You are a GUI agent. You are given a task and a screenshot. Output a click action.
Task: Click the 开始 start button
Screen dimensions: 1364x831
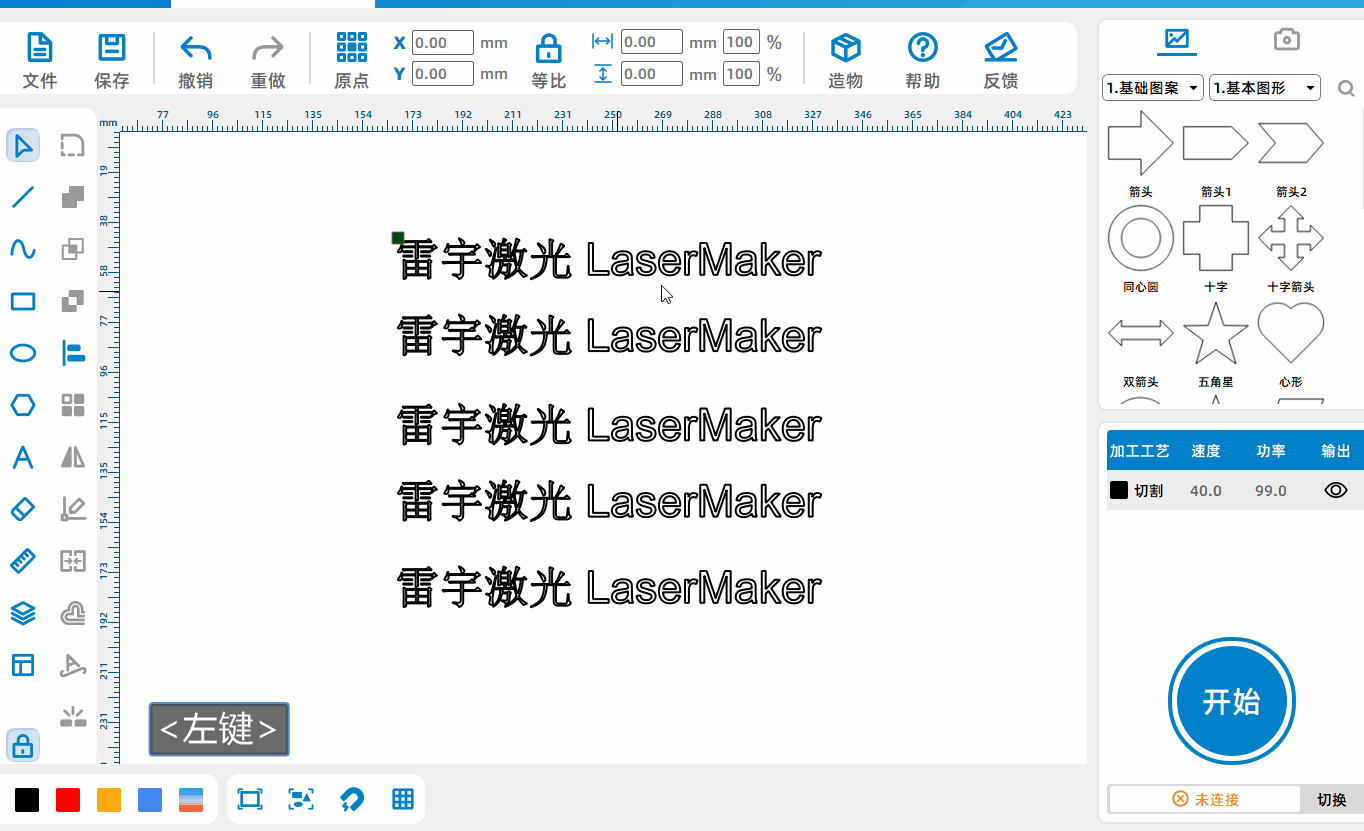tap(1232, 701)
